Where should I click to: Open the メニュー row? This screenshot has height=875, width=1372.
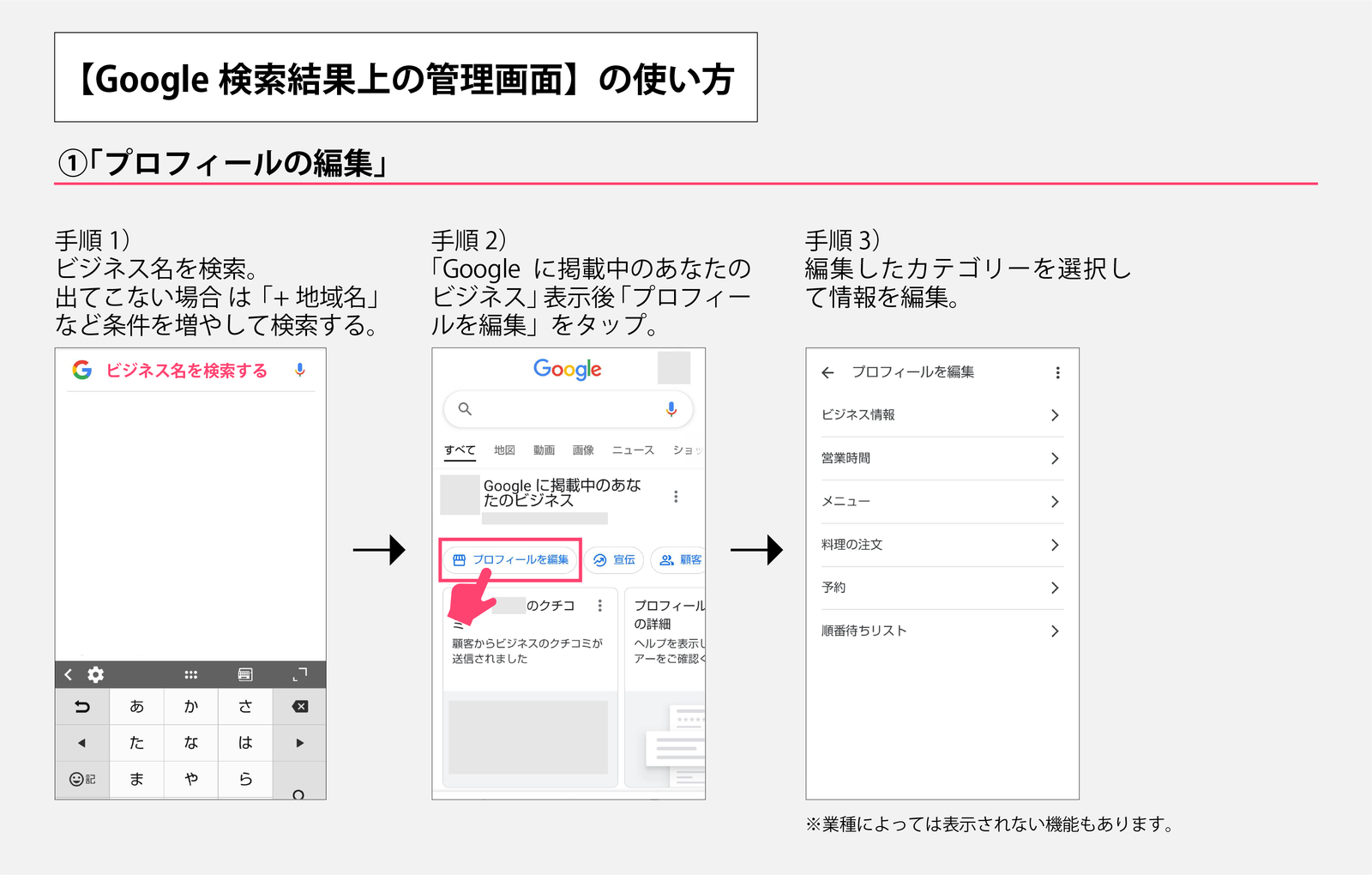942,501
